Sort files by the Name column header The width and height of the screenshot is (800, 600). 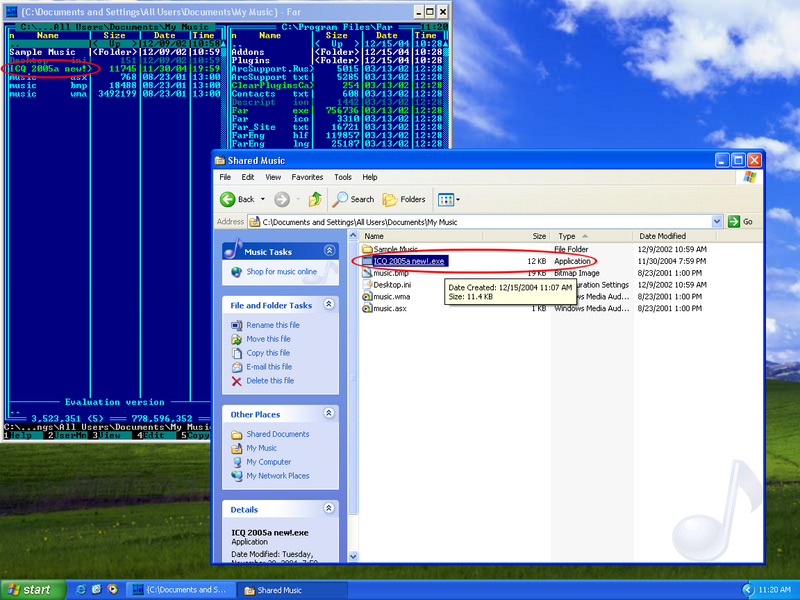pyautogui.click(x=421, y=236)
